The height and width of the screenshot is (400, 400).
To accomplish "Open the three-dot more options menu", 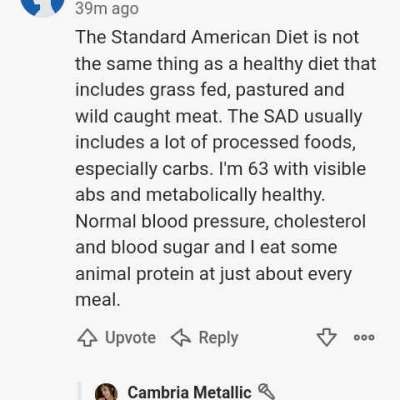I will click(364, 337).
